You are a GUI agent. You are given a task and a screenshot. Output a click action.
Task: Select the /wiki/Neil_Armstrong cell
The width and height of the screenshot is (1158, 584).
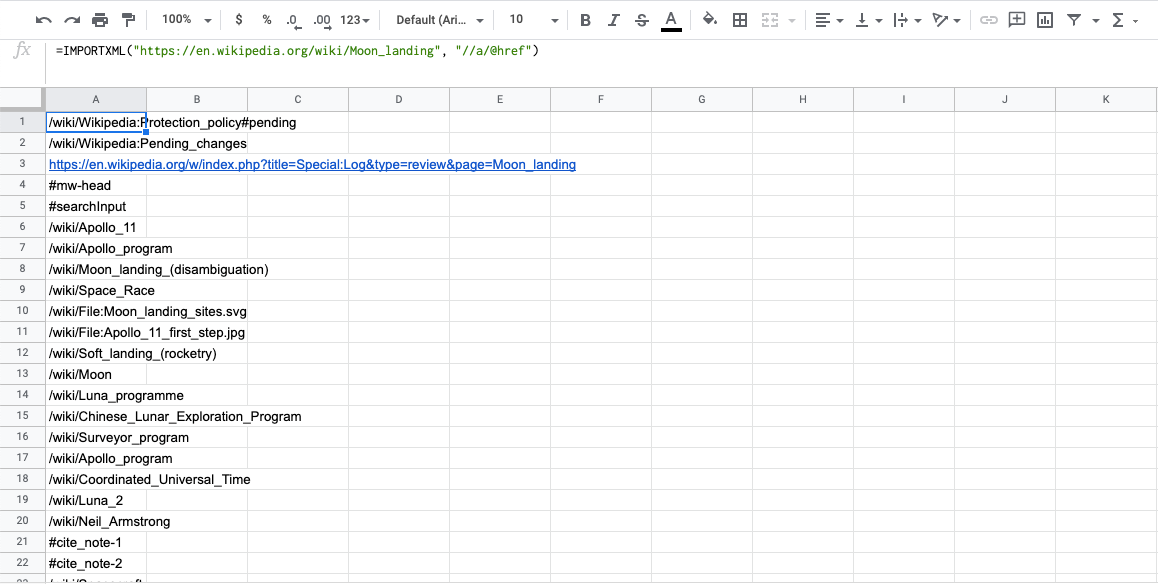pyautogui.click(x=96, y=521)
